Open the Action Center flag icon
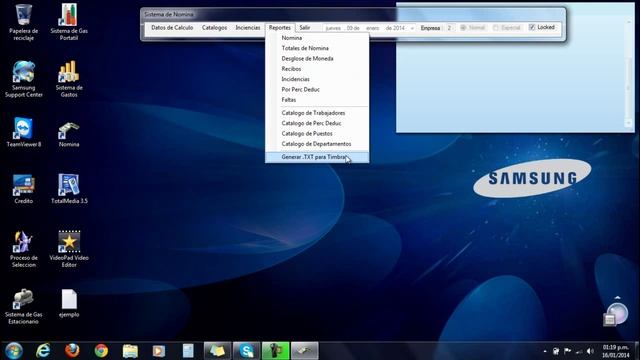The image size is (640, 360). tap(567, 351)
